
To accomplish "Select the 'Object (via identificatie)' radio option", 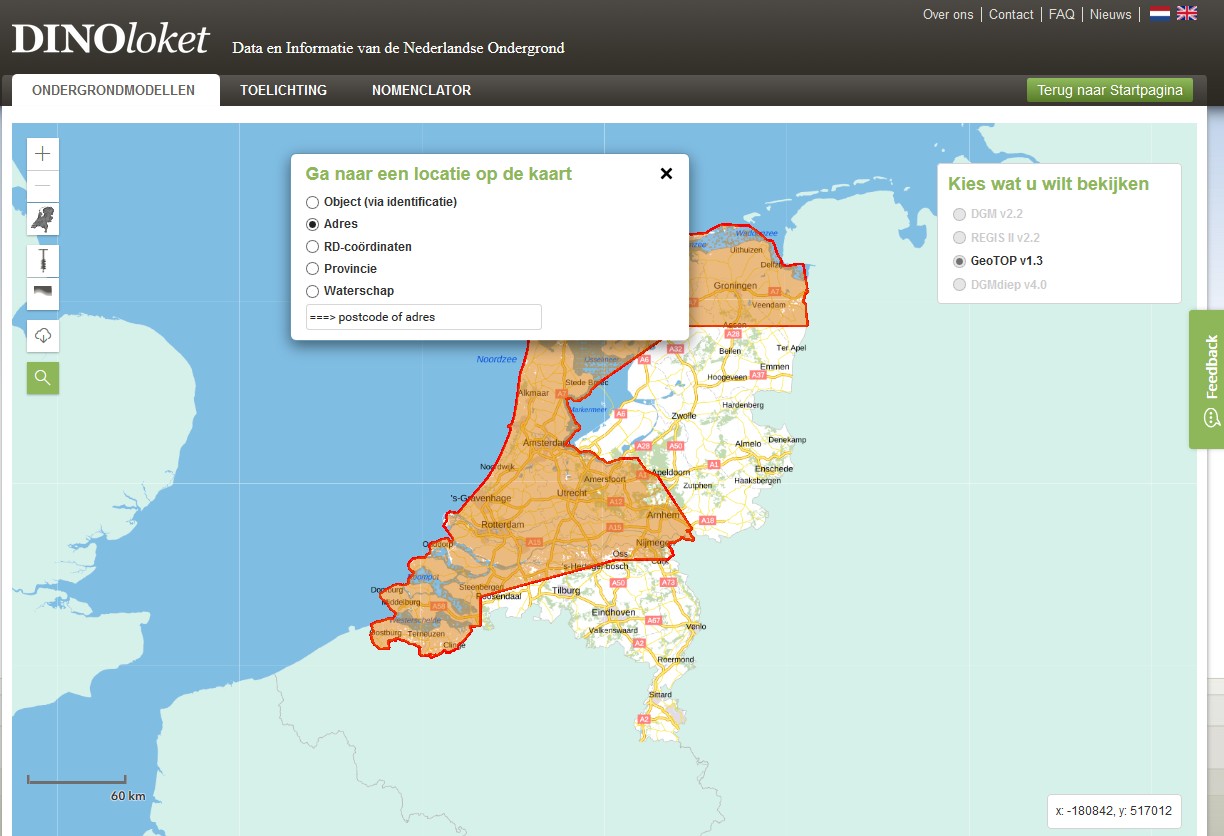I will (x=313, y=202).
